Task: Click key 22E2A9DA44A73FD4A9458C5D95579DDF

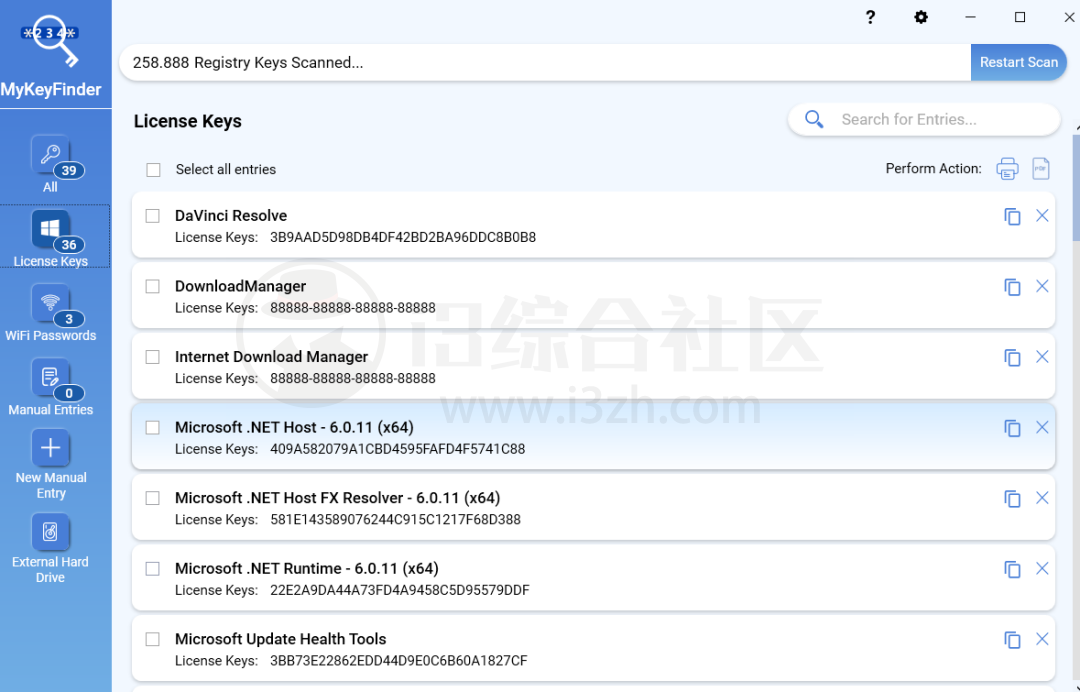Action: (x=399, y=590)
